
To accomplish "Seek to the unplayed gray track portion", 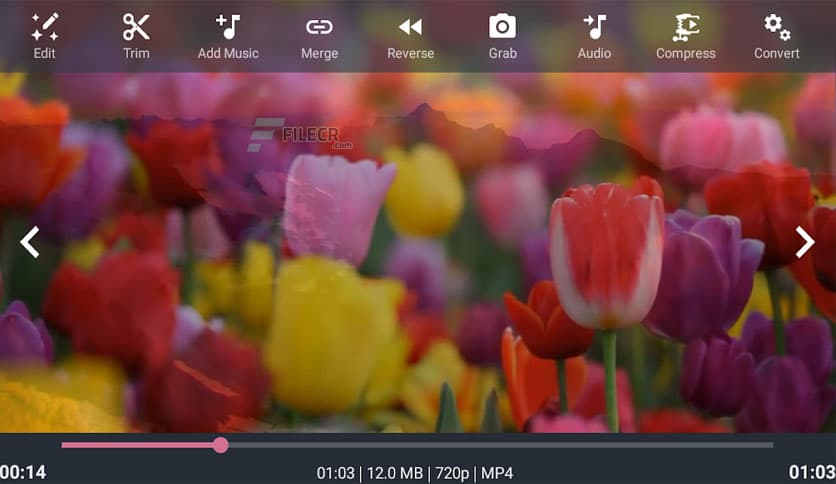I will (501, 445).
